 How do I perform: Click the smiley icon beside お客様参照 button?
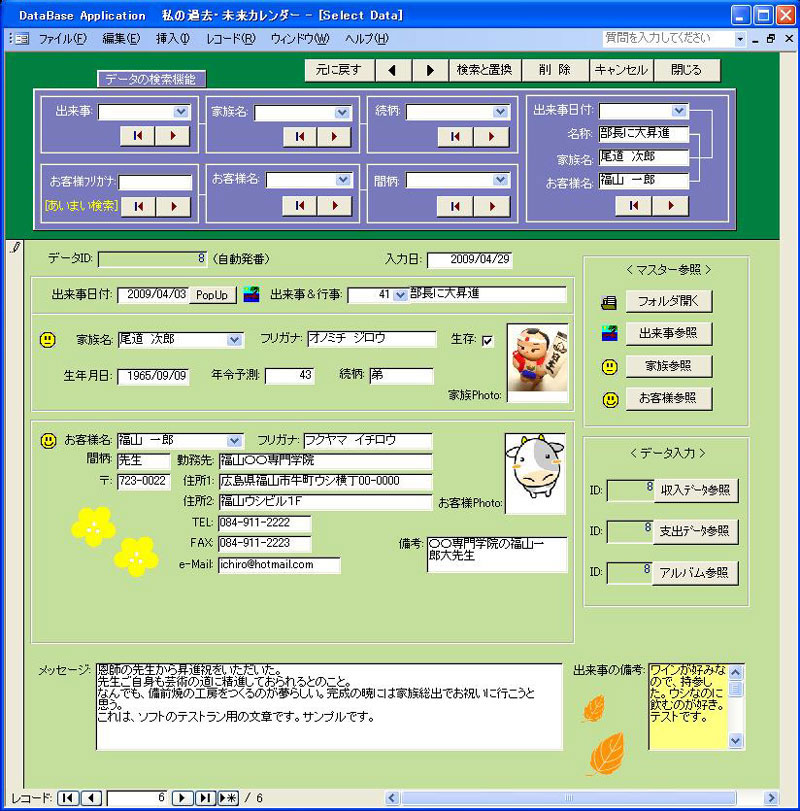pos(609,399)
